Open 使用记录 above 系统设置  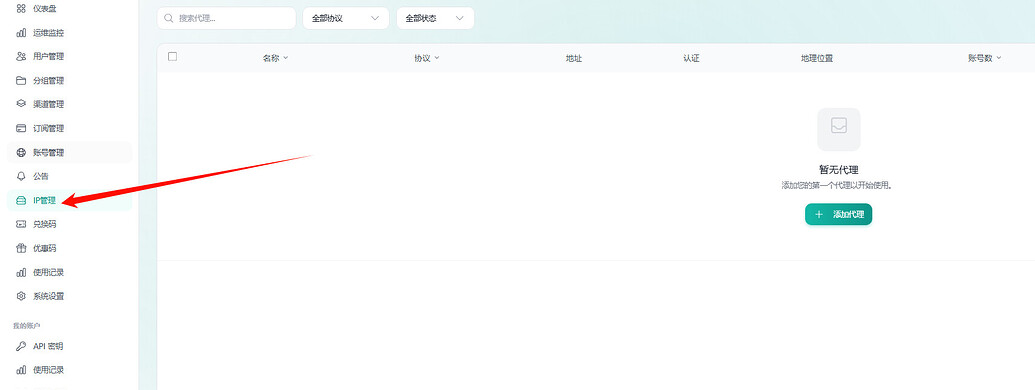click(48, 273)
